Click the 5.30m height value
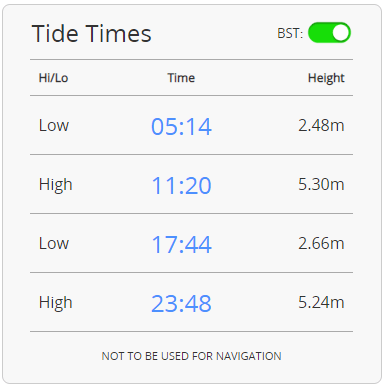This screenshot has width=386, height=389. click(x=321, y=184)
